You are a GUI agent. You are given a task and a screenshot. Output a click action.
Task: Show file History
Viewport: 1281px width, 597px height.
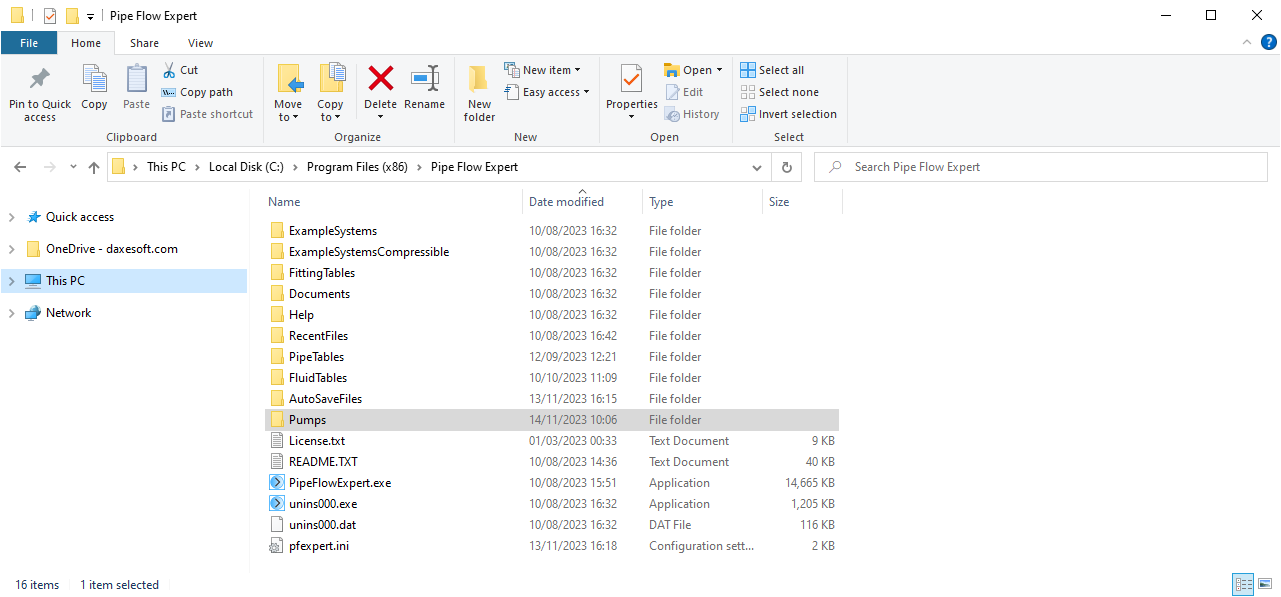(x=692, y=114)
